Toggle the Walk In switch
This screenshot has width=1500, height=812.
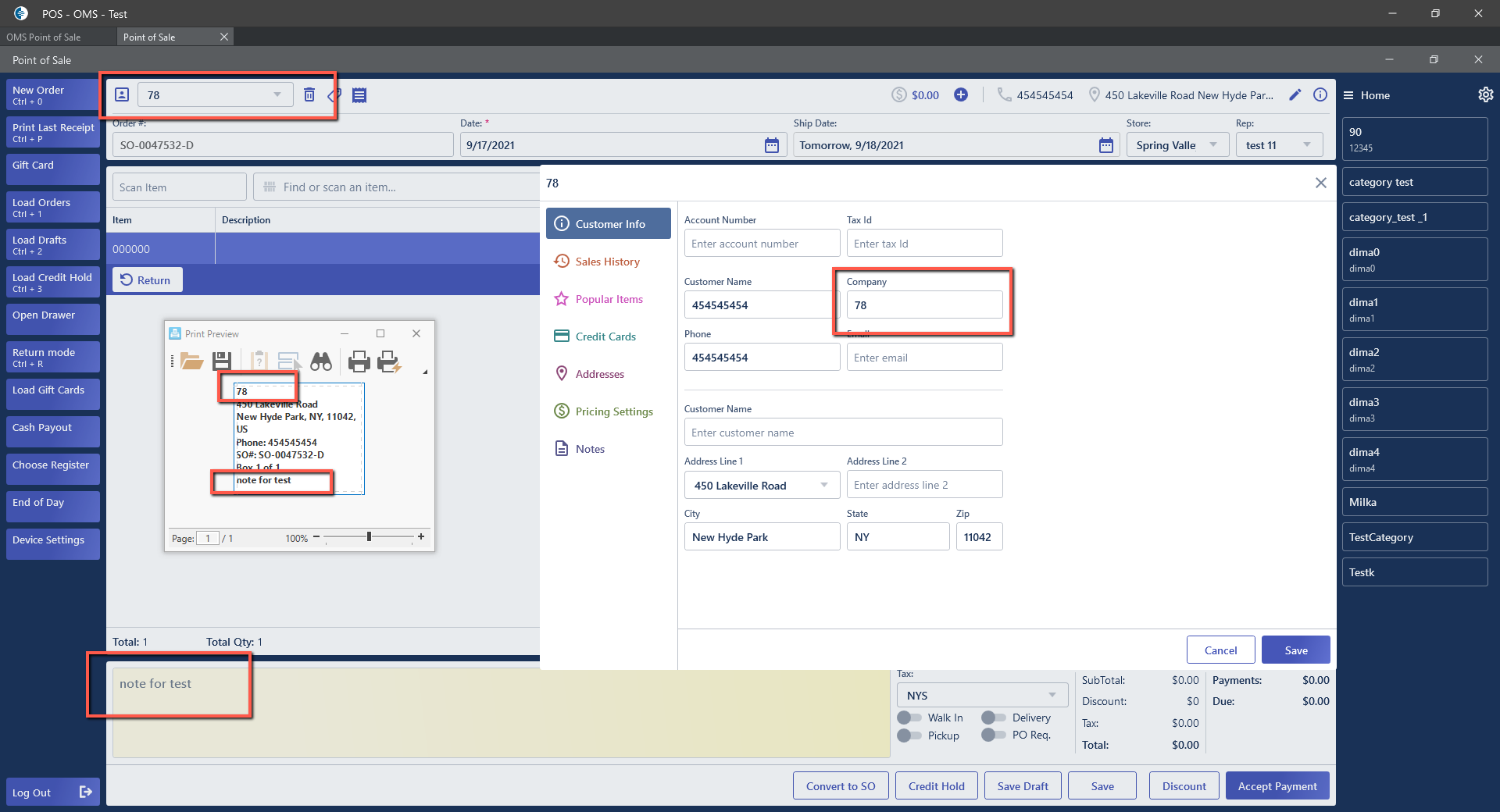tap(909, 718)
